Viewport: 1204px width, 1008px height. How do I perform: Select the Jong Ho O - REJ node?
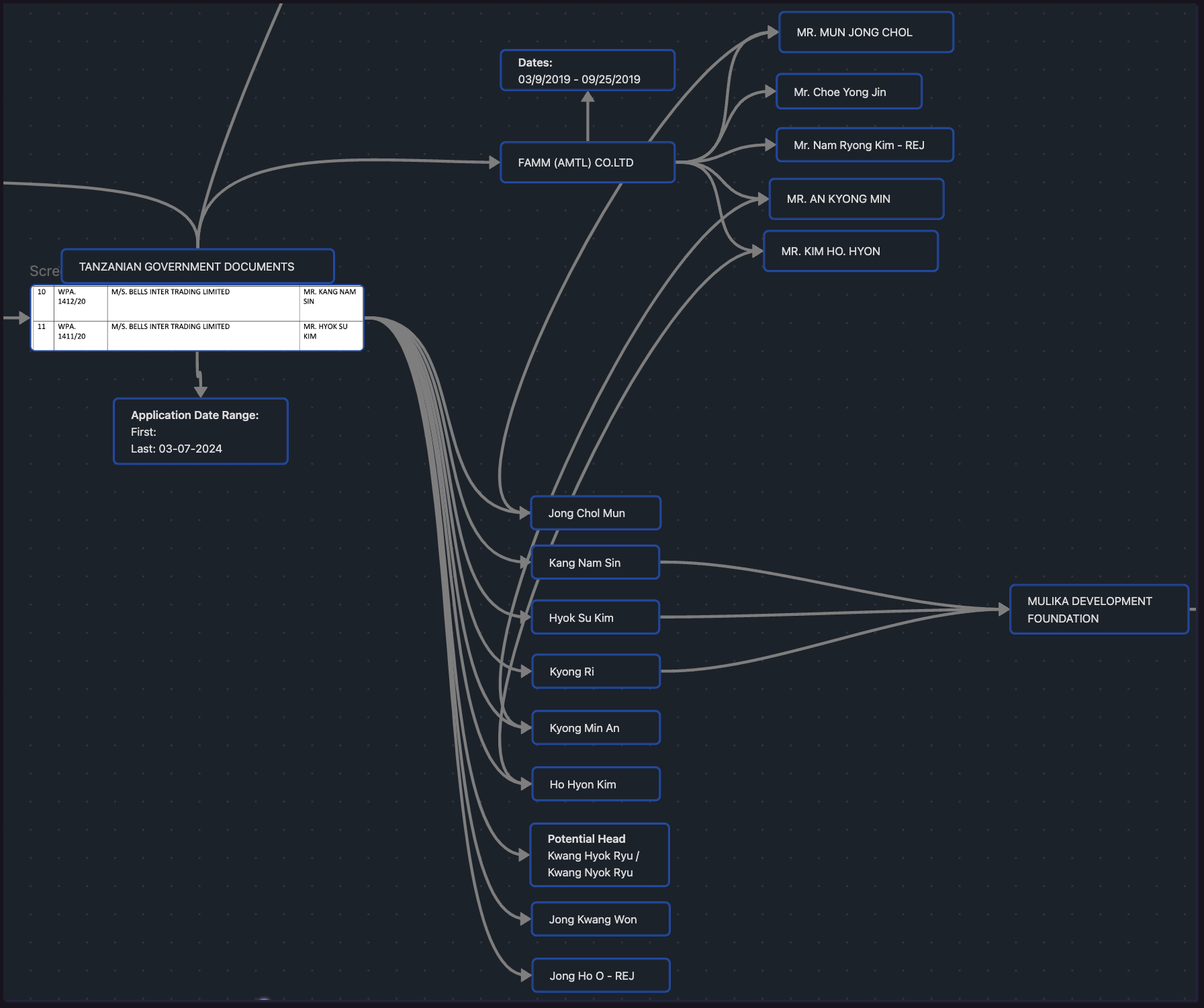tap(600, 976)
